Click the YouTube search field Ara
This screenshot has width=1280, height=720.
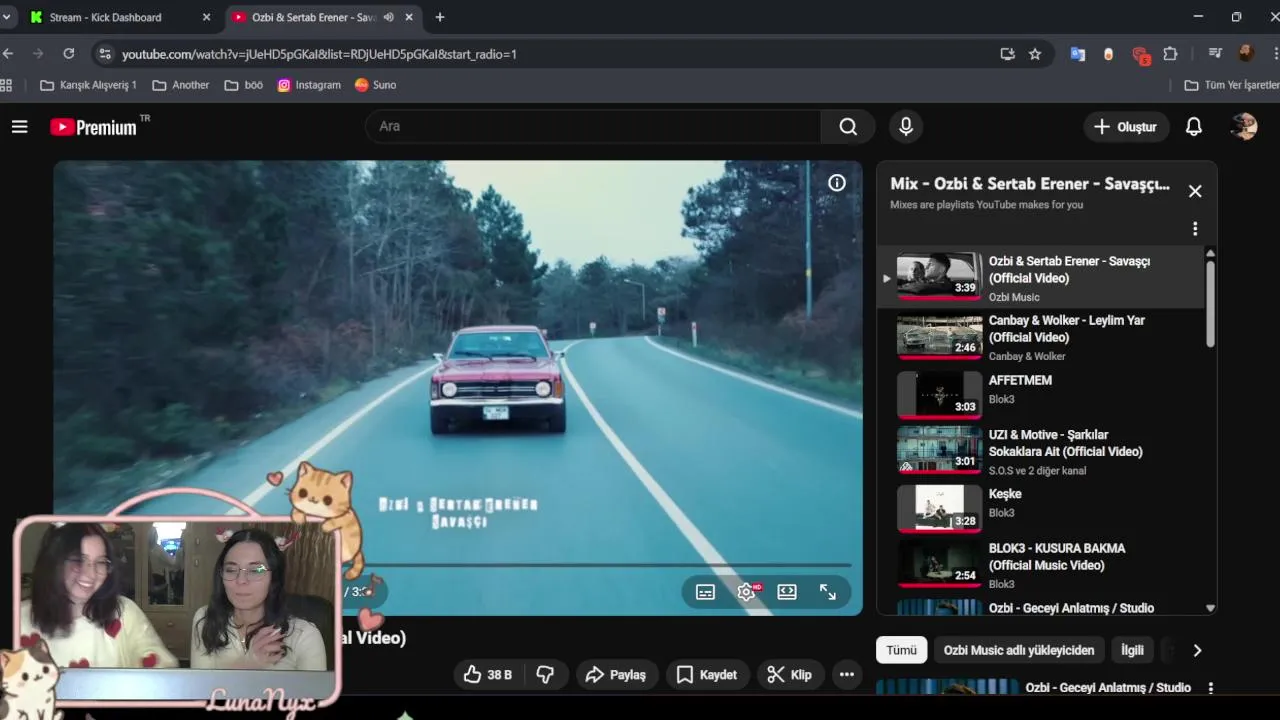(x=593, y=126)
